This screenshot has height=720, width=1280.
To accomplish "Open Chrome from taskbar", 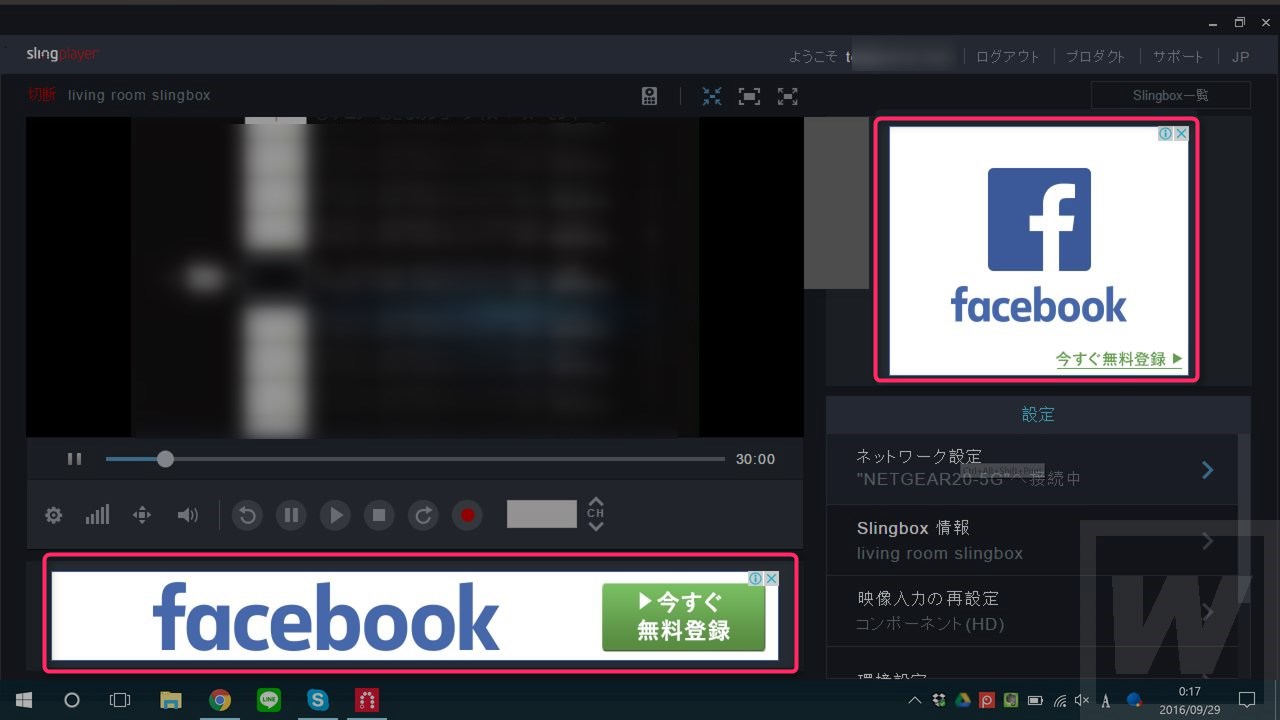I will click(220, 700).
